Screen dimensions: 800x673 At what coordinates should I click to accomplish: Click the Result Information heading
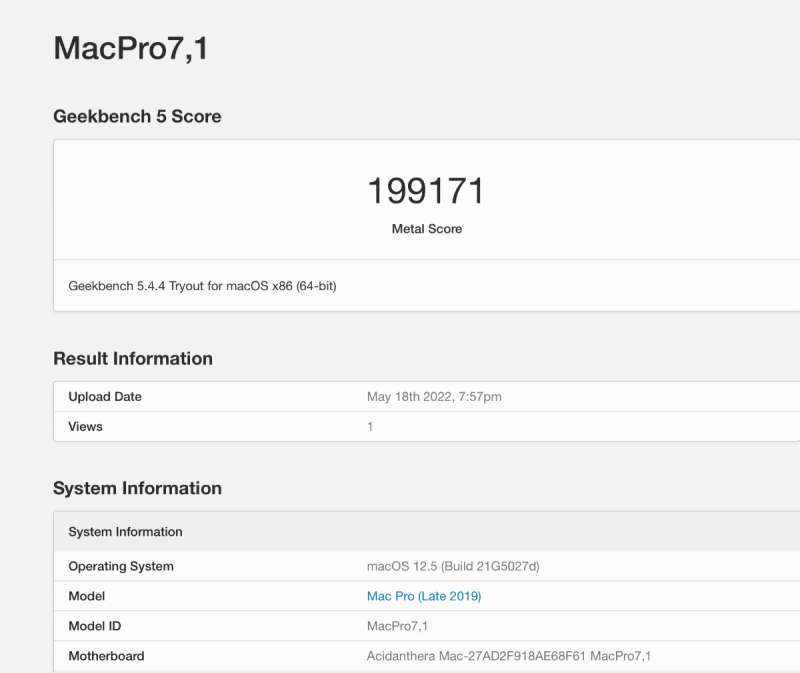[x=133, y=359]
